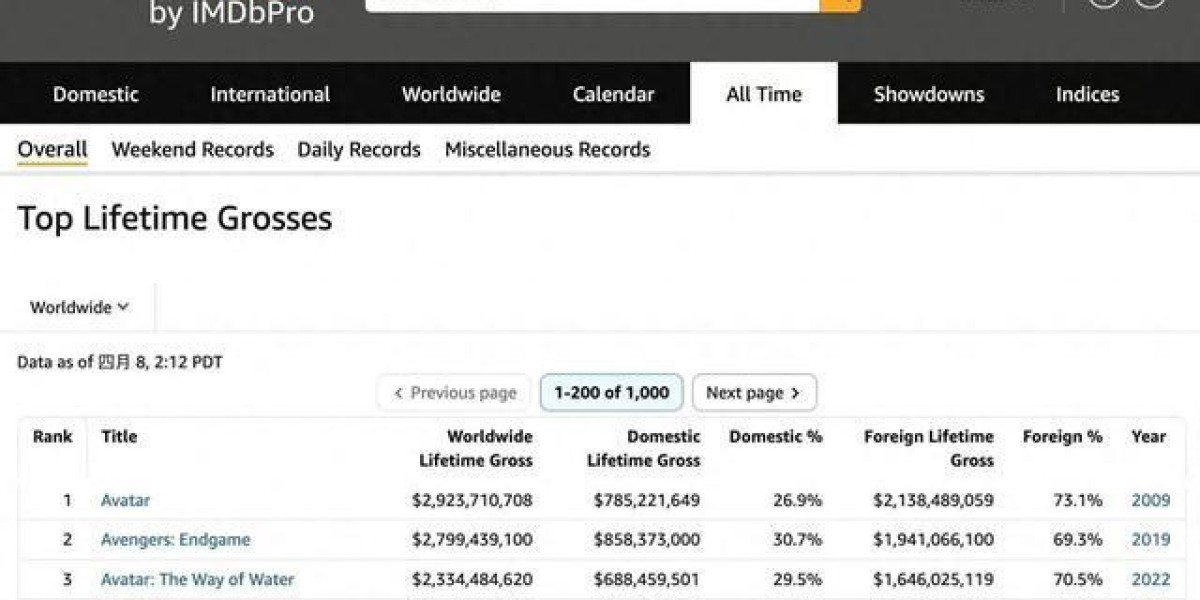This screenshot has width=1200, height=600.
Task: Click the Previous page button
Action: 455,393
